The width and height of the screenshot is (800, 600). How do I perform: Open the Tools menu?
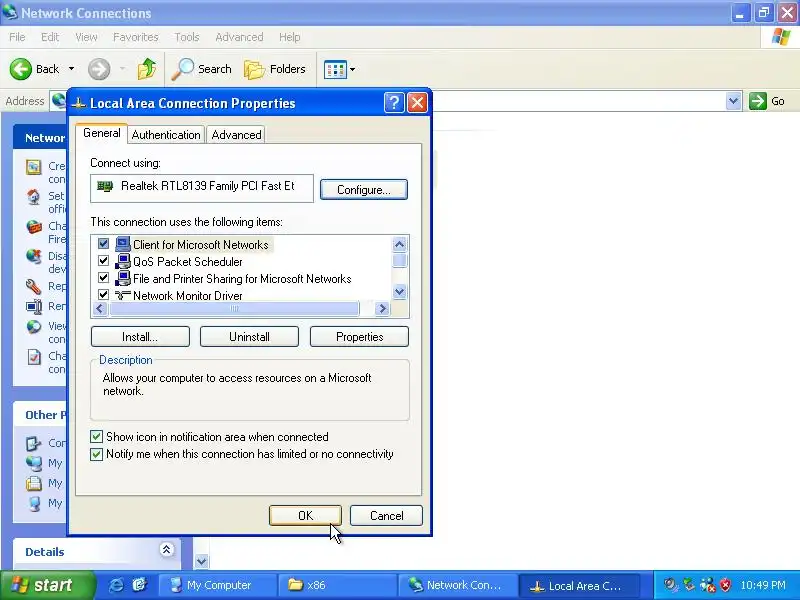[x=187, y=37]
